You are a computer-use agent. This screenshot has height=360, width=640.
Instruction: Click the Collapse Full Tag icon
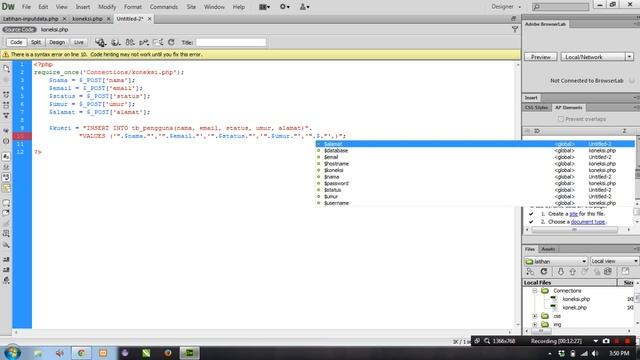coord(6,95)
